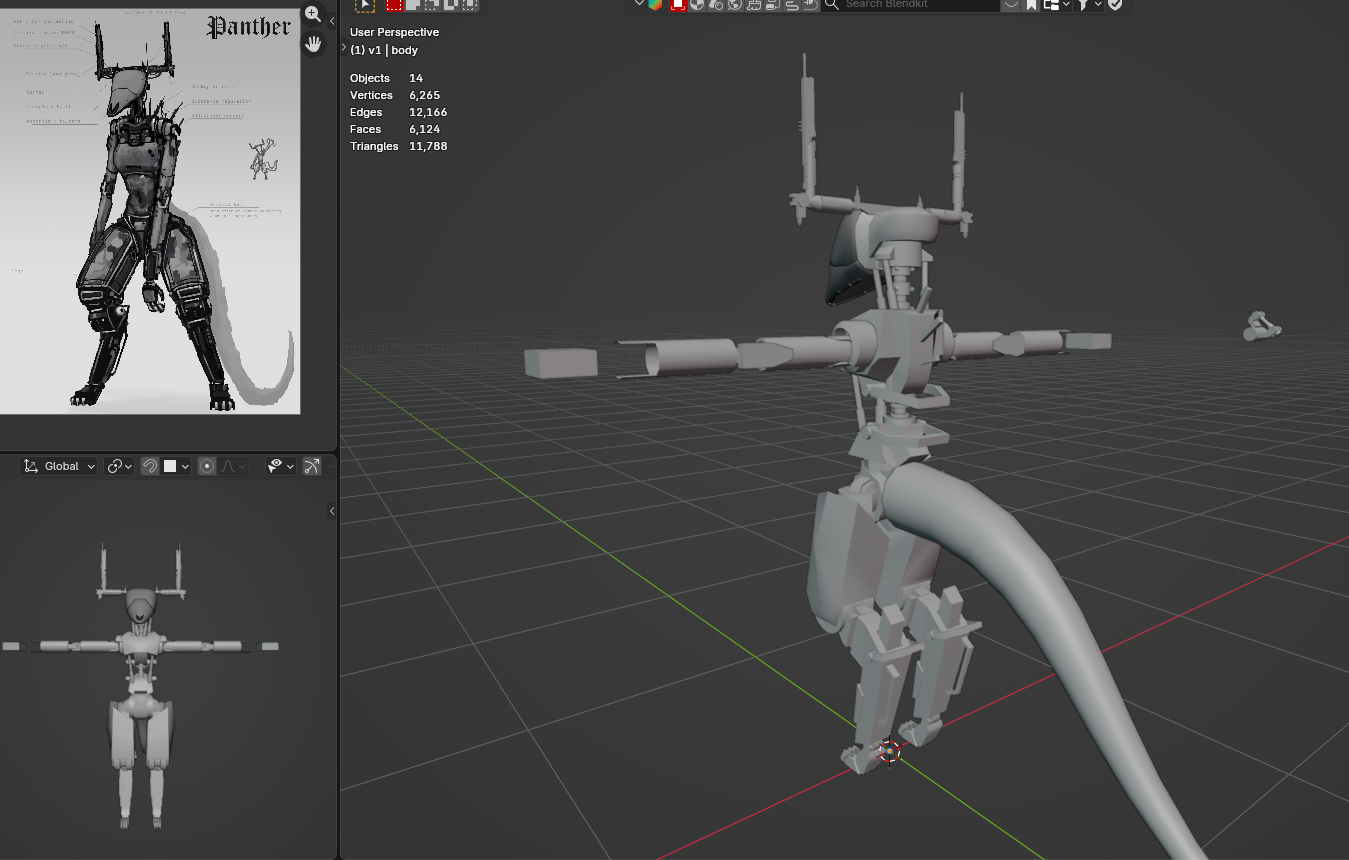The width and height of the screenshot is (1349, 860).
Task: Click the Panther reference image
Action: 150,211
